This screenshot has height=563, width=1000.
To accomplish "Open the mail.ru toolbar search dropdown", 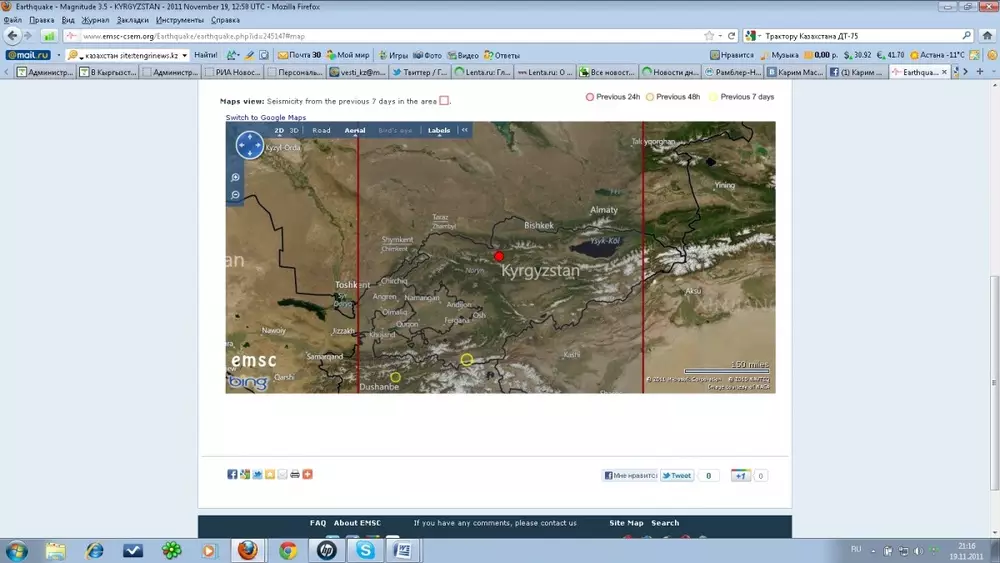I will (184, 55).
